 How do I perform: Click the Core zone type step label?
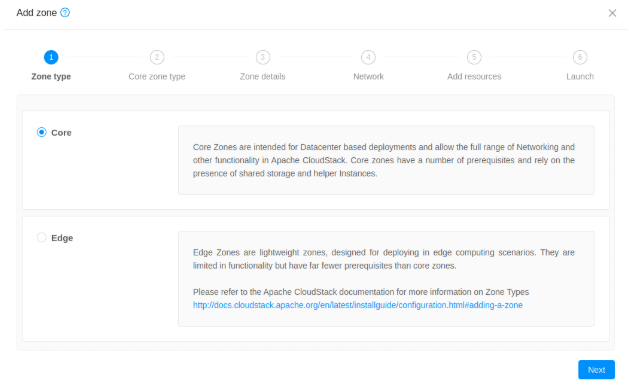157,77
